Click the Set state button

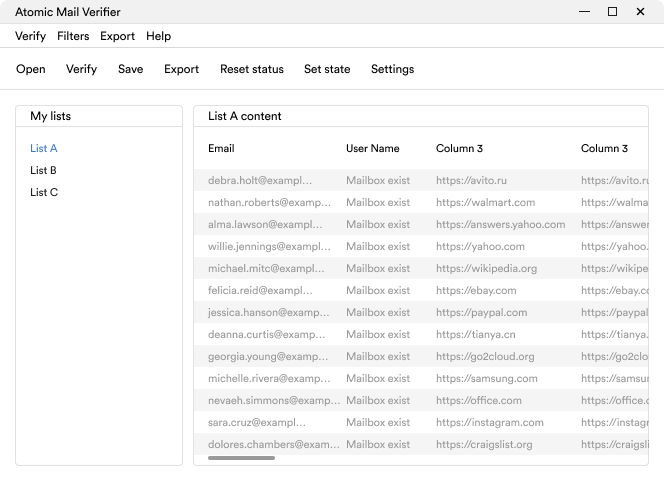pos(327,69)
